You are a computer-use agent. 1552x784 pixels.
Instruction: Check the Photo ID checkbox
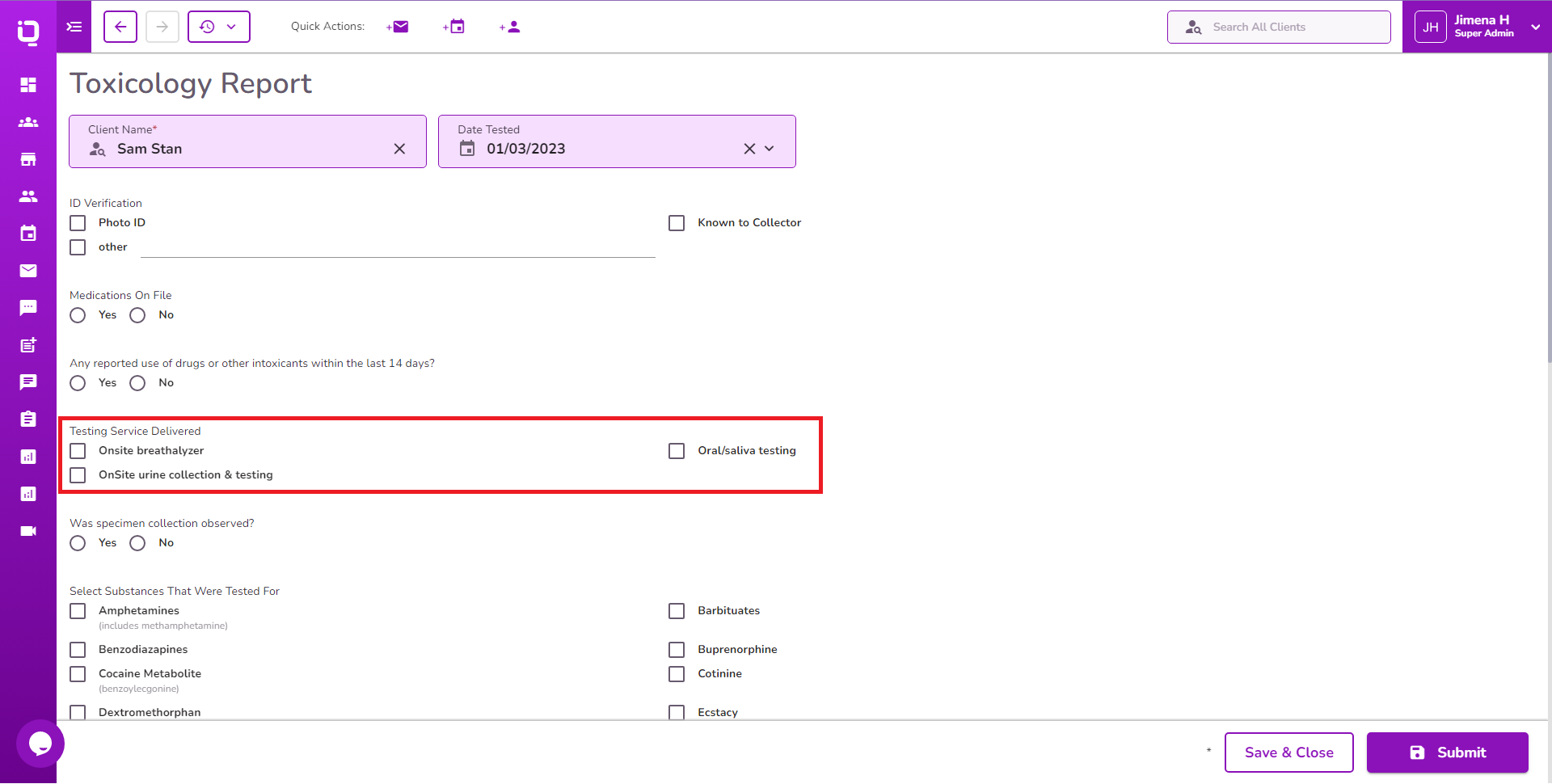click(78, 223)
